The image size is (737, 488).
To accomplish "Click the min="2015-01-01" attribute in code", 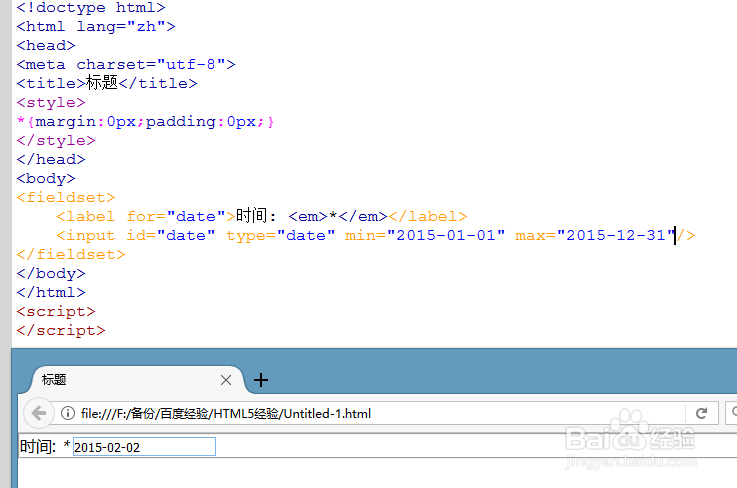I will tap(425, 235).
